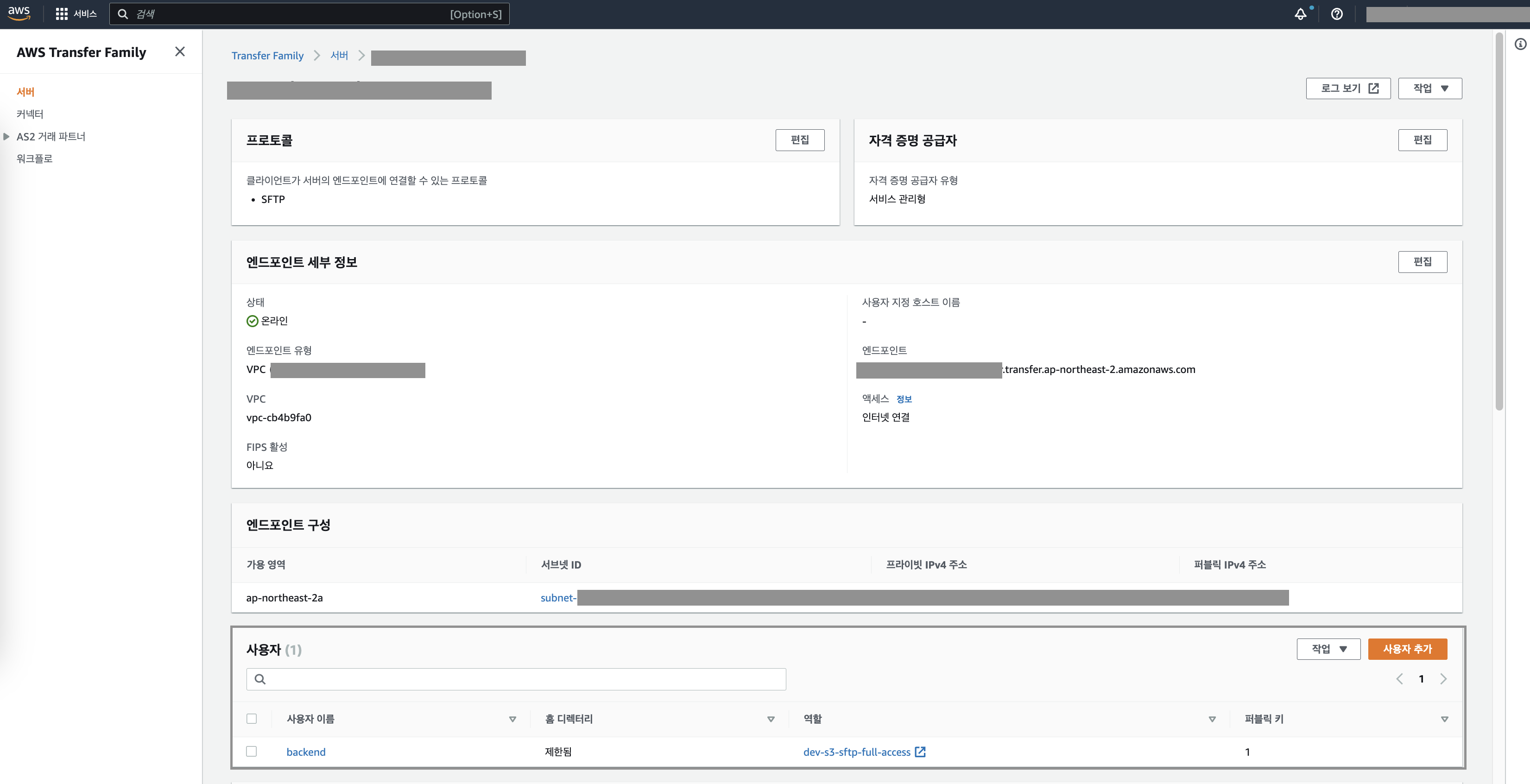The width and height of the screenshot is (1530, 784).
Task: Open the notifications bell icon
Action: pyautogui.click(x=1300, y=13)
